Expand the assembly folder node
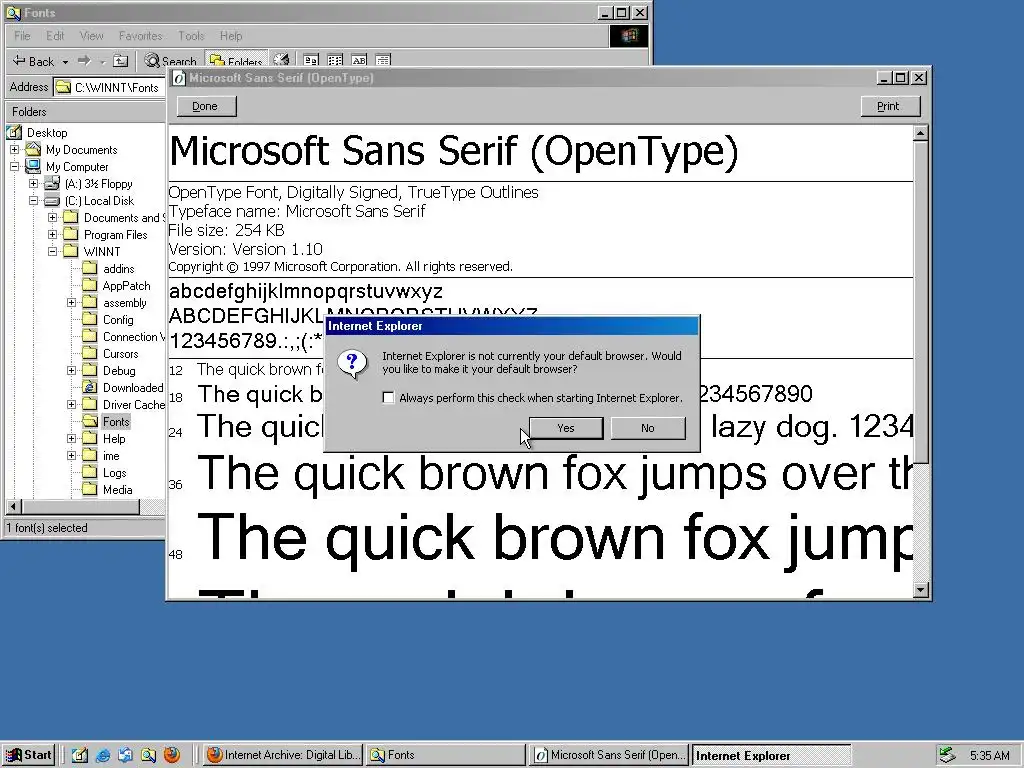 (72, 302)
